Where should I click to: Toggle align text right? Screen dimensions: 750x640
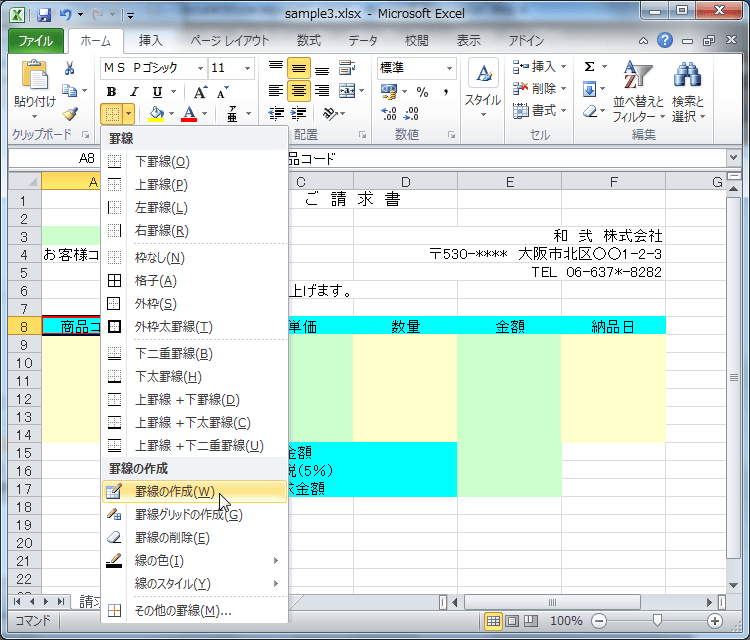click(x=322, y=90)
